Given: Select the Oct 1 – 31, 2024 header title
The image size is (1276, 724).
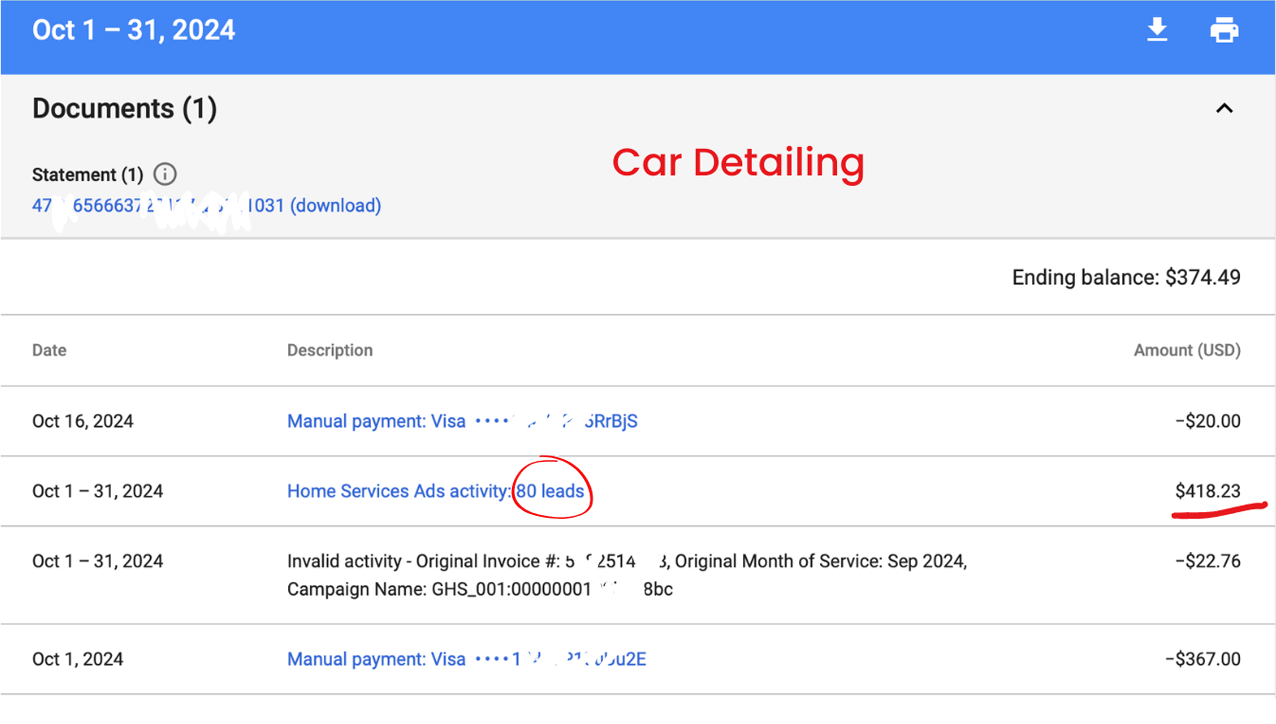Looking at the screenshot, I should click(134, 30).
